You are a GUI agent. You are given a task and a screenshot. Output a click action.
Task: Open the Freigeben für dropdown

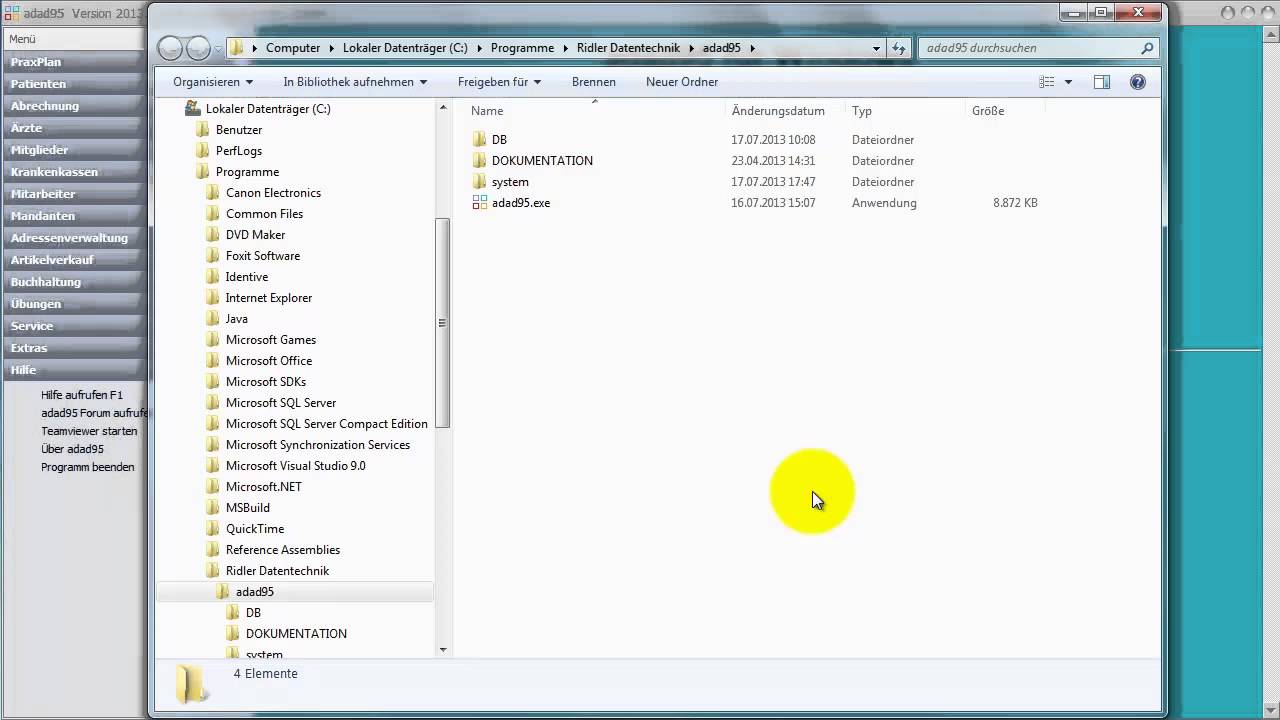tap(499, 82)
